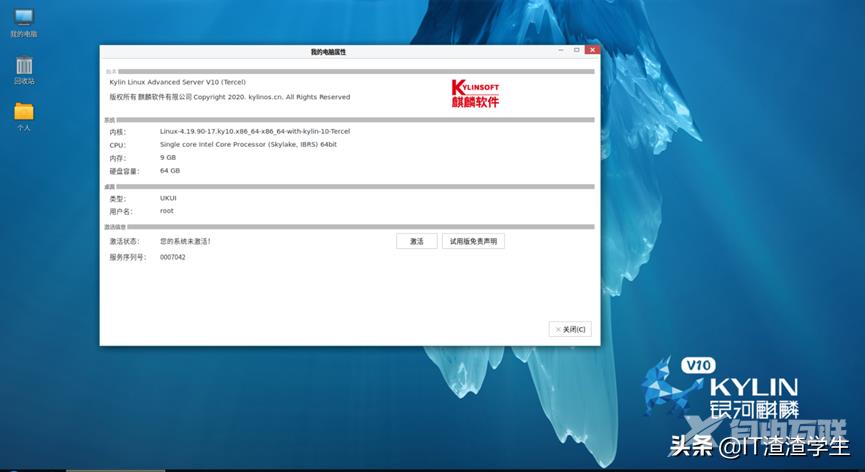The height and width of the screenshot is (472, 865).
Task: Click the root username value
Action: coord(167,210)
